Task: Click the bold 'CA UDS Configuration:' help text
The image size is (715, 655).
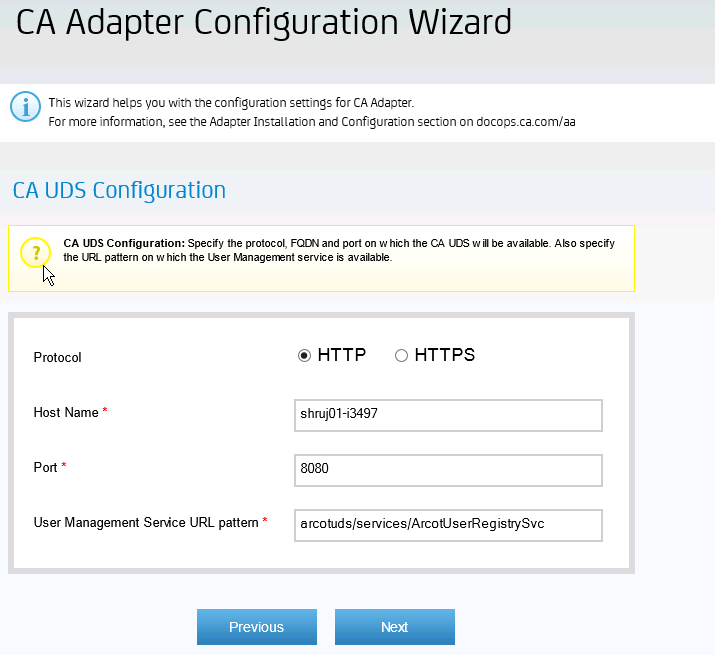Action: tap(124, 243)
